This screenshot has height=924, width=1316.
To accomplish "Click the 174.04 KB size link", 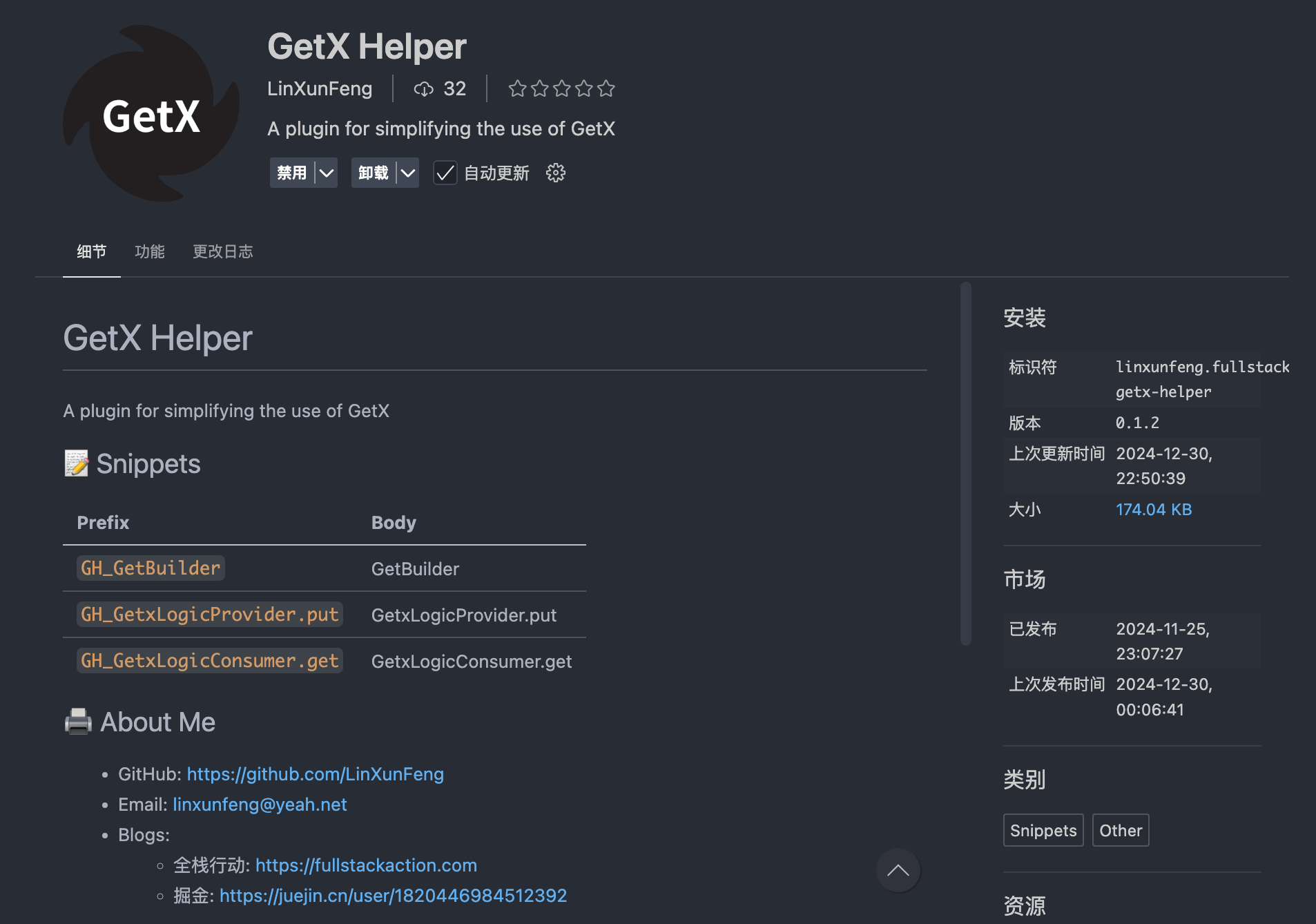I will point(1154,510).
